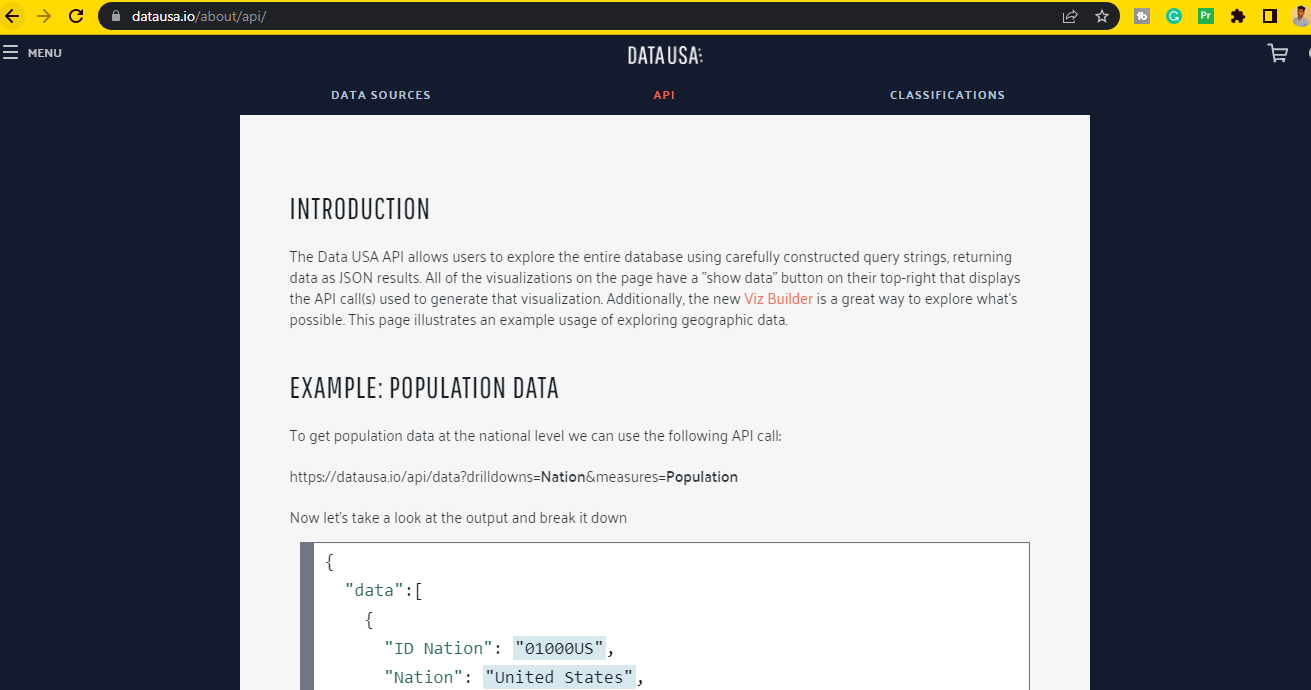Screen dimensions: 1311x690
Task: Click the site security lock icon
Action: coord(116,16)
